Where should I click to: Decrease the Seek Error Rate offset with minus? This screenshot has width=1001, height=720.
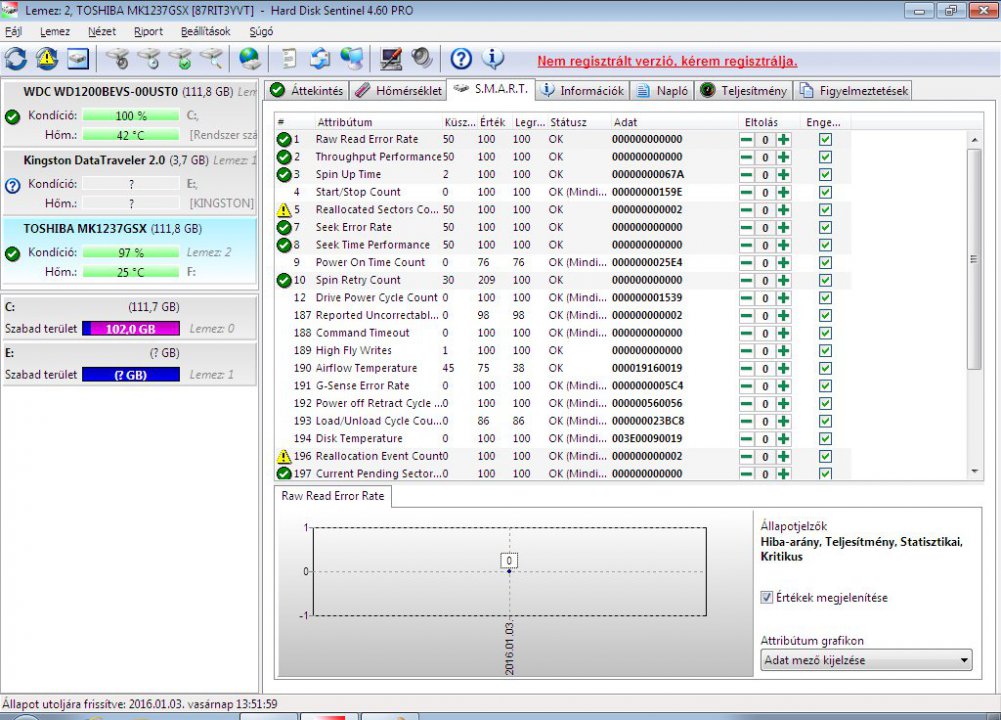click(747, 228)
